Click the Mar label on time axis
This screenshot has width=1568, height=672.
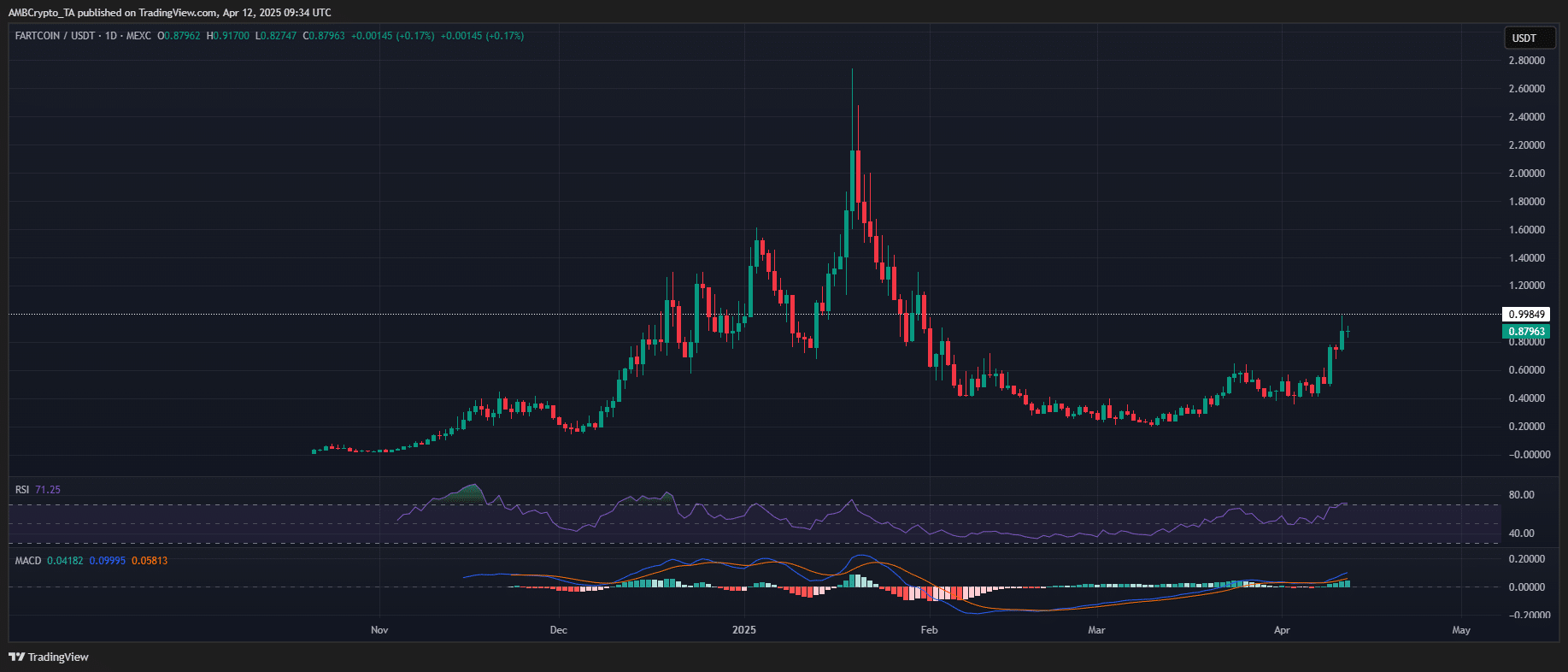(1096, 630)
